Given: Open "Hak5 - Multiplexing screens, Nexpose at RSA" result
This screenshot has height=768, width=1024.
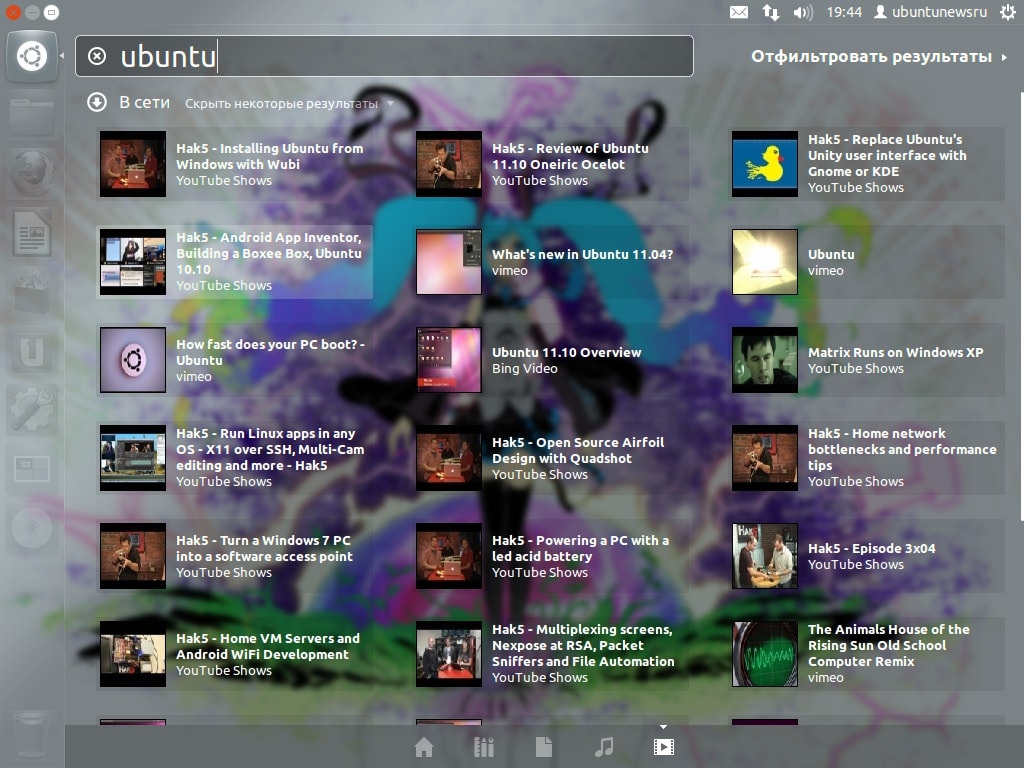Looking at the screenshot, I should [552, 654].
